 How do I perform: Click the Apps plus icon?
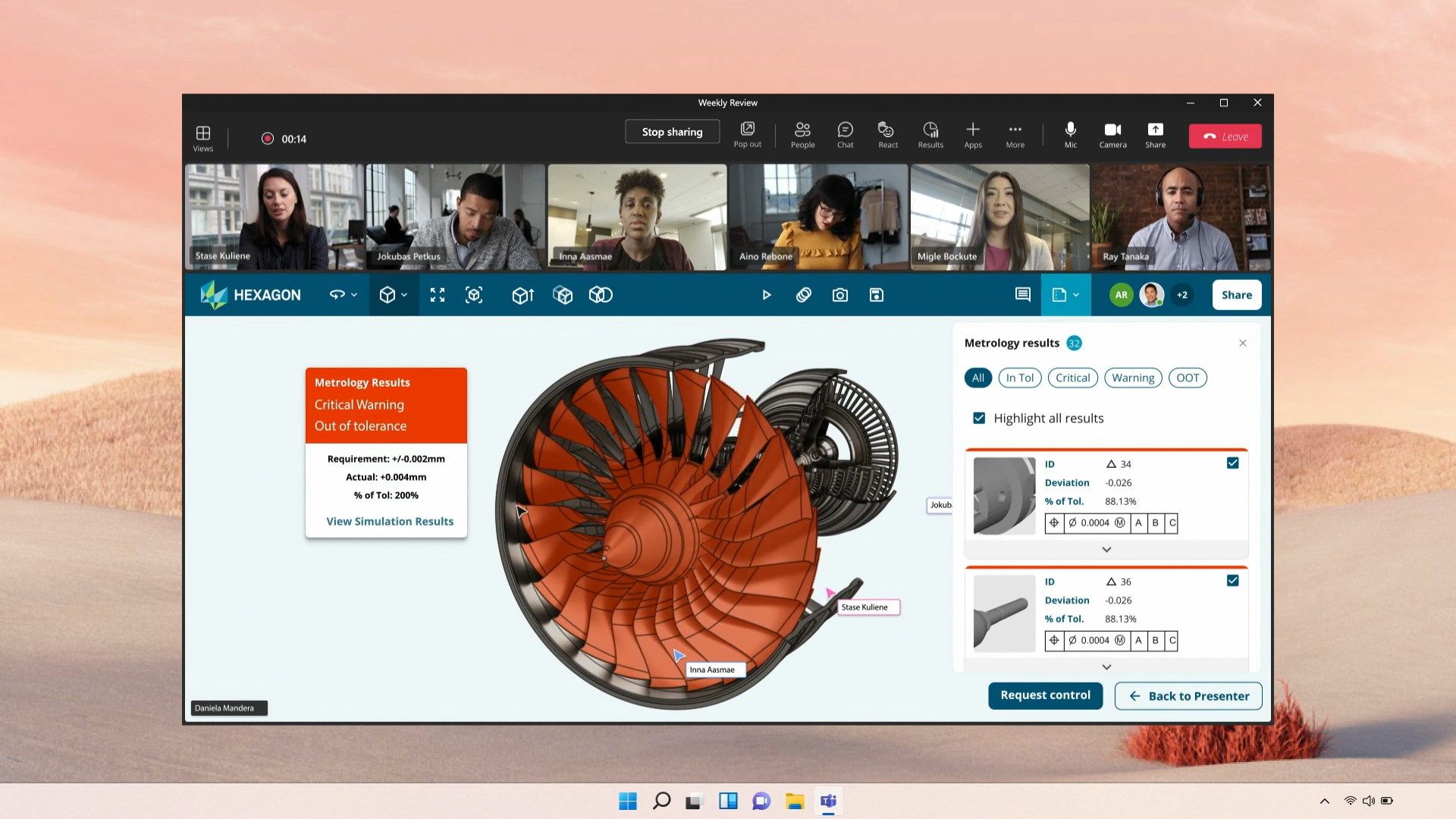973,135
